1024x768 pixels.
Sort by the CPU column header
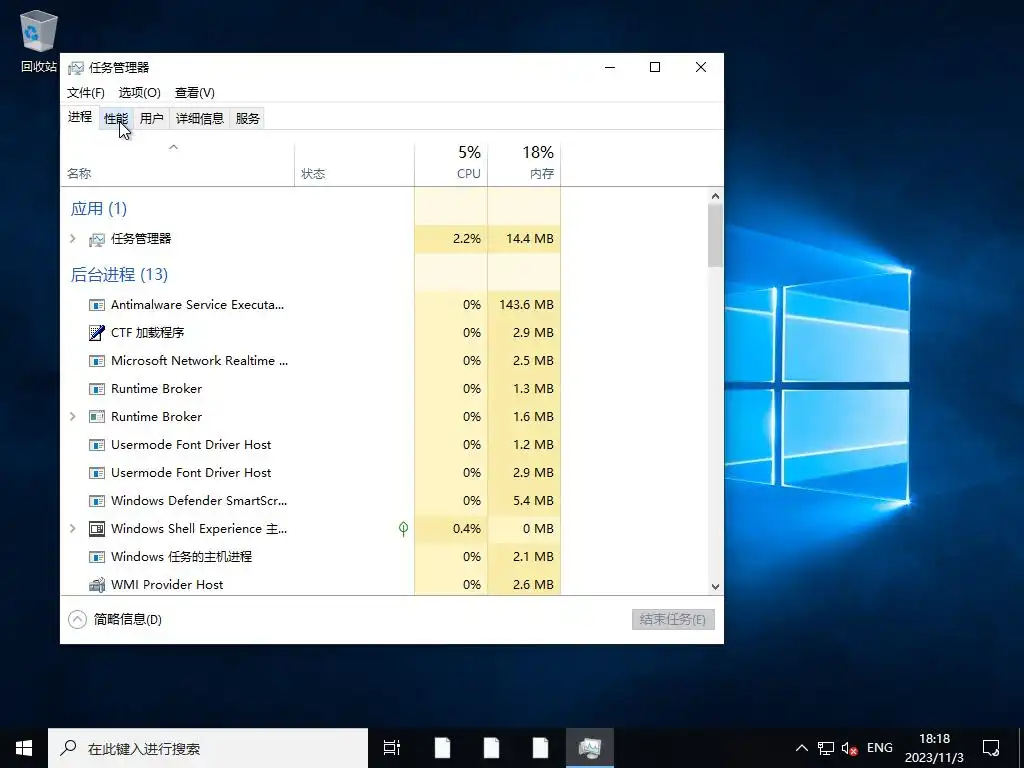click(x=451, y=165)
